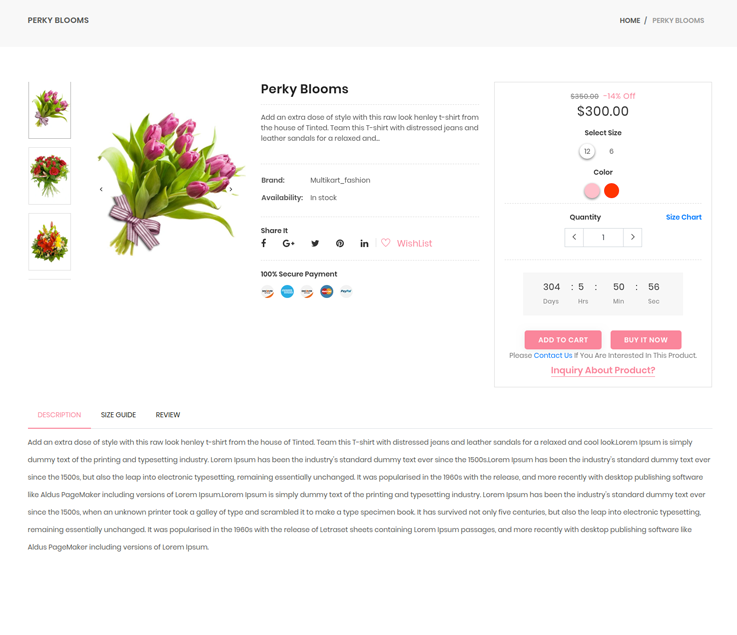Image resolution: width=737 pixels, height=635 pixels.
Task: Pin product using the Pinterest icon
Action: click(x=340, y=243)
